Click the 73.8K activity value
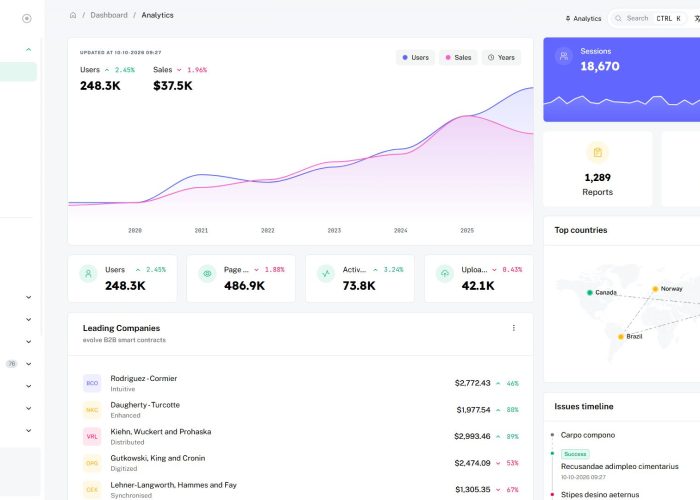This screenshot has height=500, width=700. tap(359, 286)
